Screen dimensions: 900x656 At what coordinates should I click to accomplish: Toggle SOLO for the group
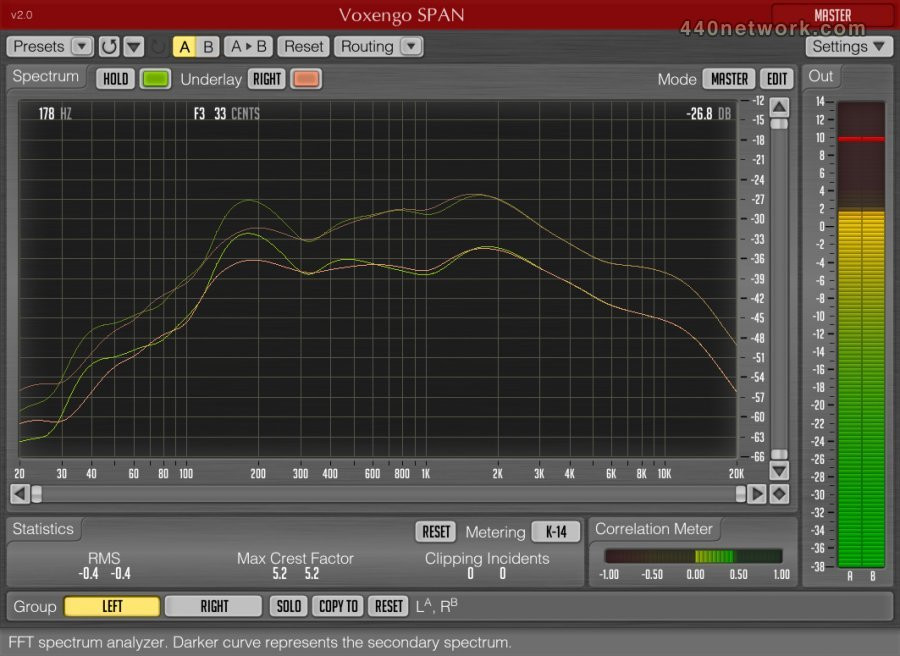coord(288,607)
